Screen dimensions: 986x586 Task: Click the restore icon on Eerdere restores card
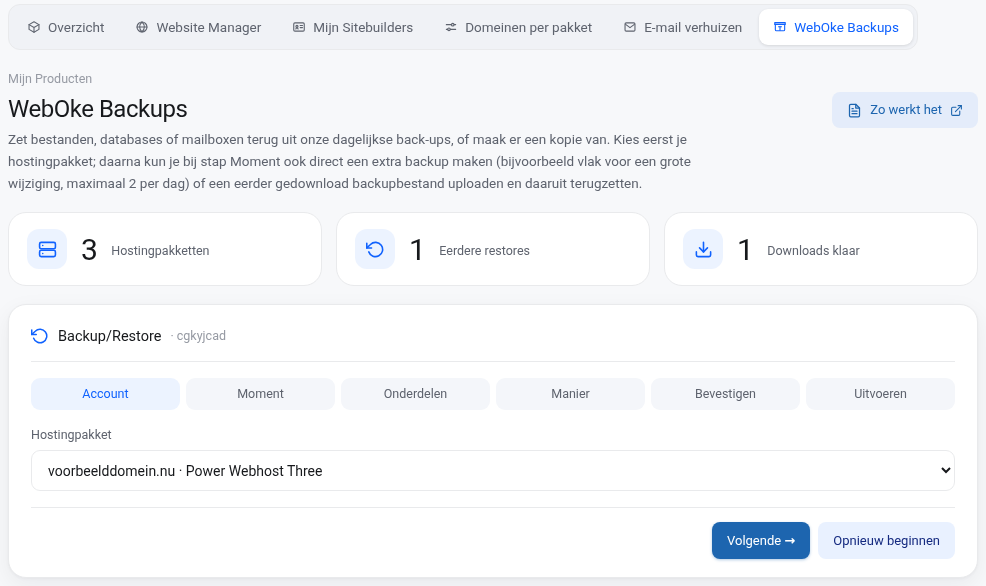pos(375,250)
